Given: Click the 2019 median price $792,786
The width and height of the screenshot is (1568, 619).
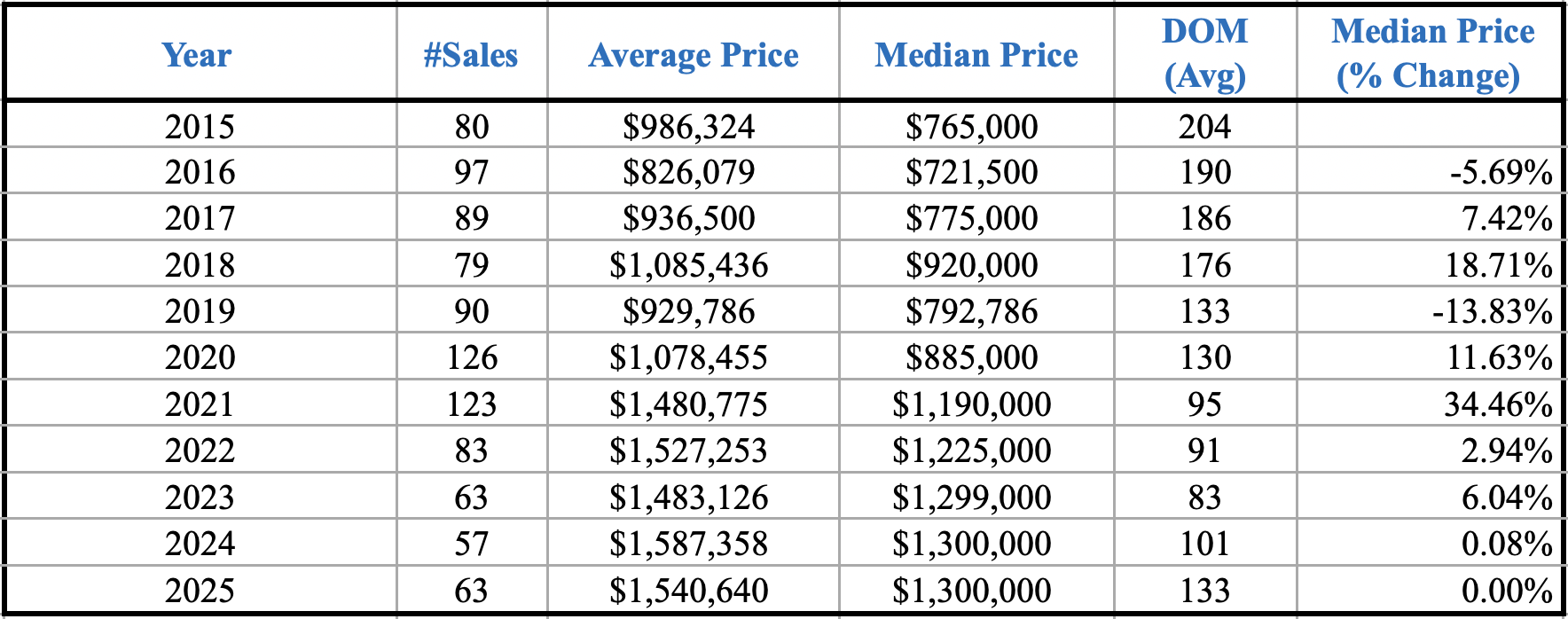Looking at the screenshot, I should click(x=971, y=311).
